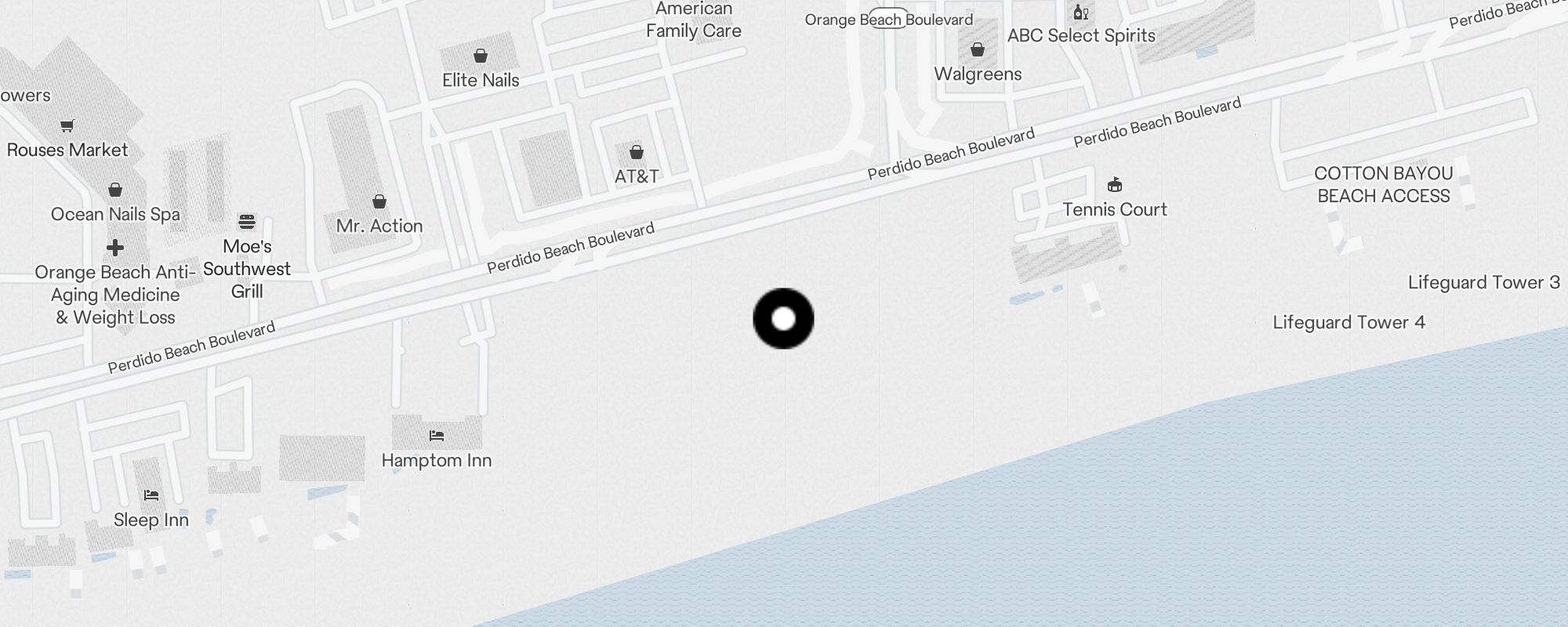Select the Anti-Aging Medicine cross icon

coord(115,248)
